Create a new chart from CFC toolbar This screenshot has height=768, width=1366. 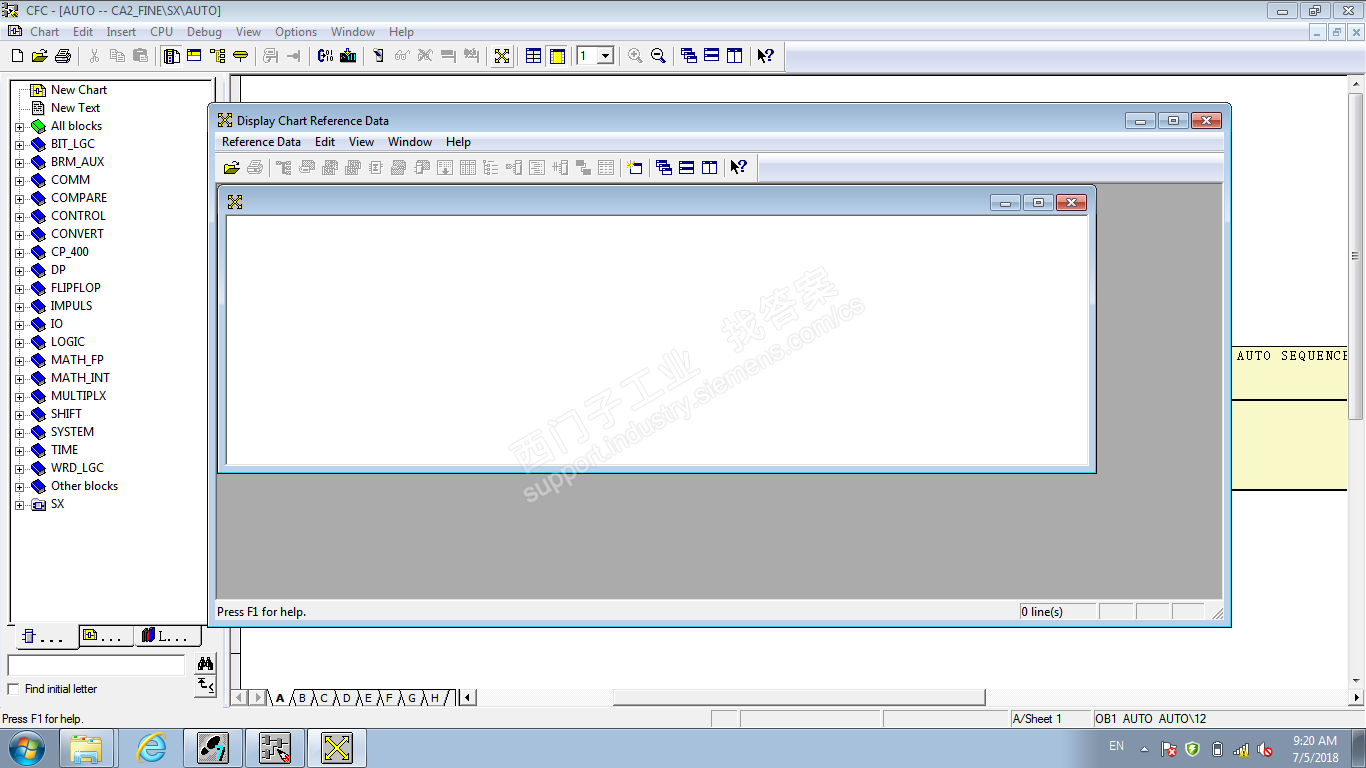(x=17, y=56)
